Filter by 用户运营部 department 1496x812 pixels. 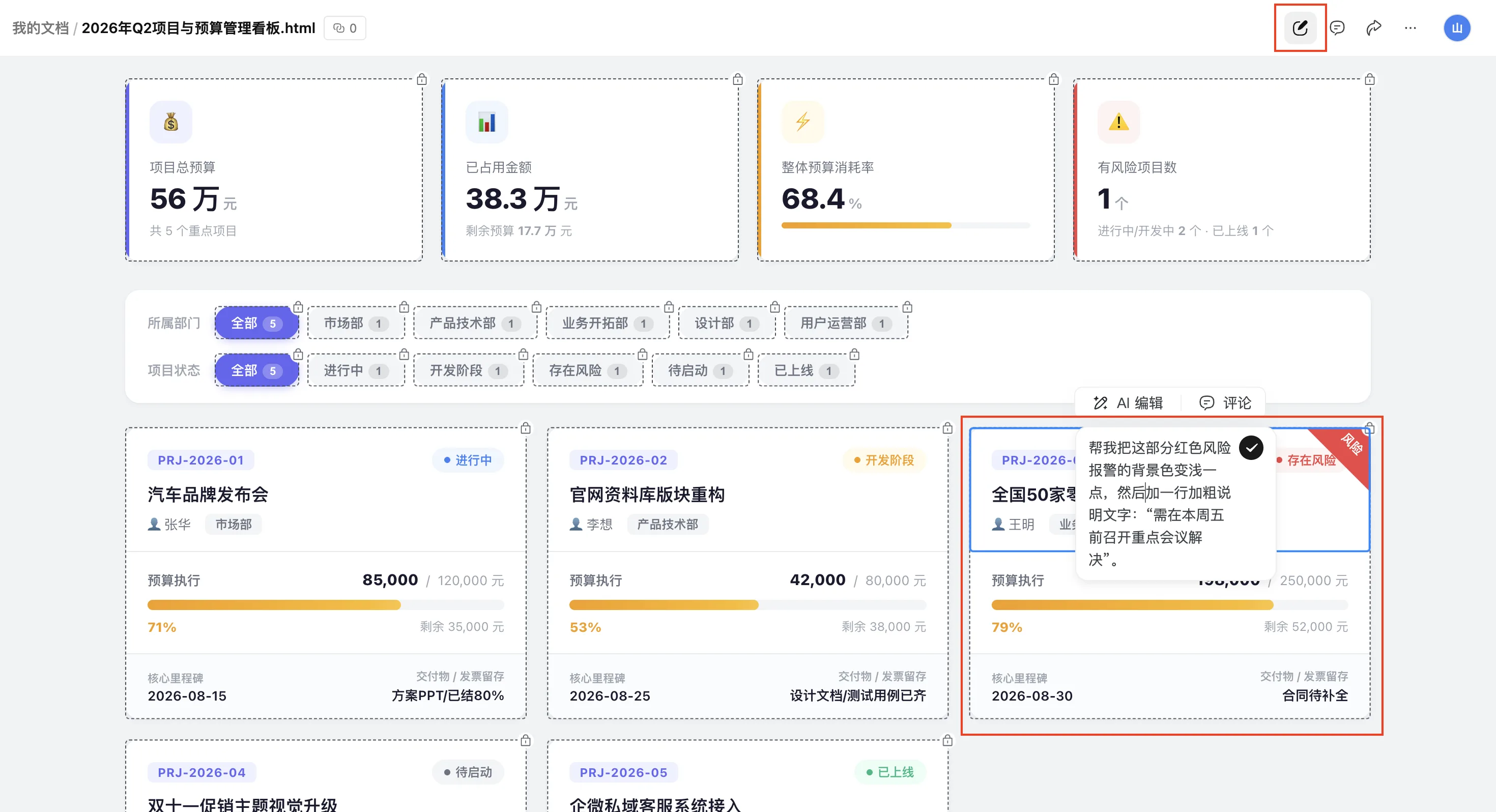pos(846,323)
